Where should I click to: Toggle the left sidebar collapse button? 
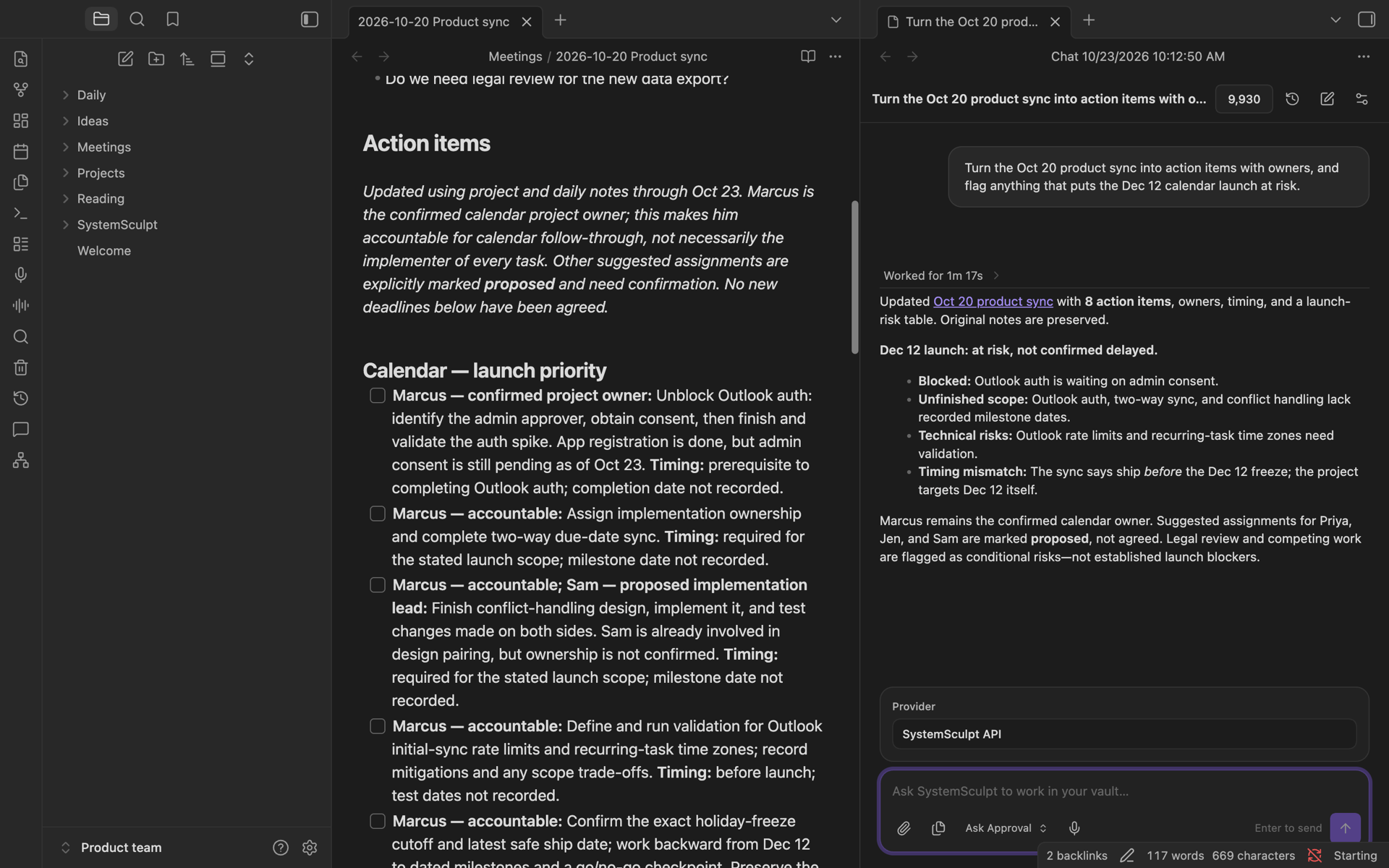coord(310,20)
